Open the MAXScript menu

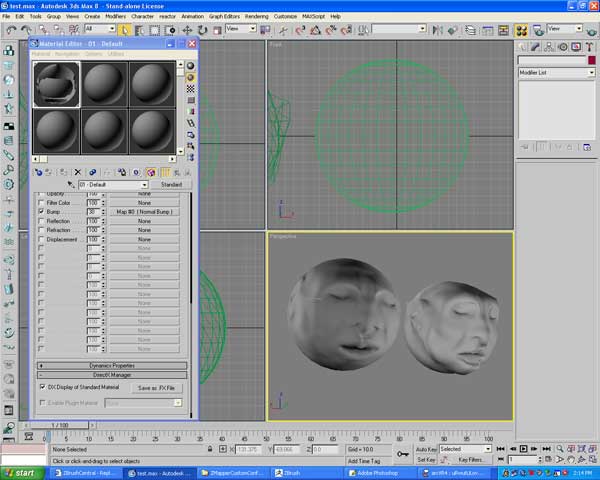[313, 16]
